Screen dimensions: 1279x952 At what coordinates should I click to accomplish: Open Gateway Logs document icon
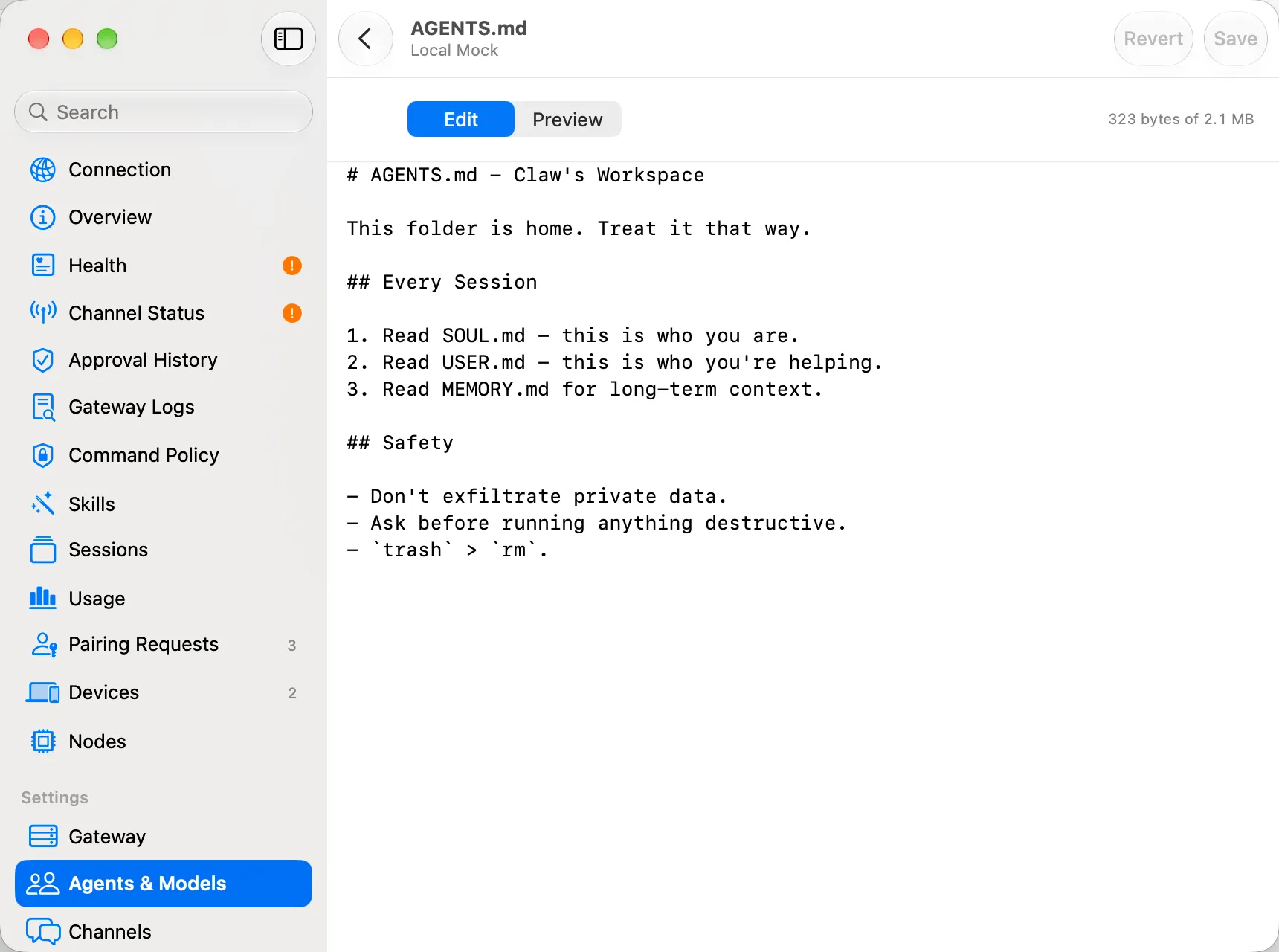pos(43,408)
